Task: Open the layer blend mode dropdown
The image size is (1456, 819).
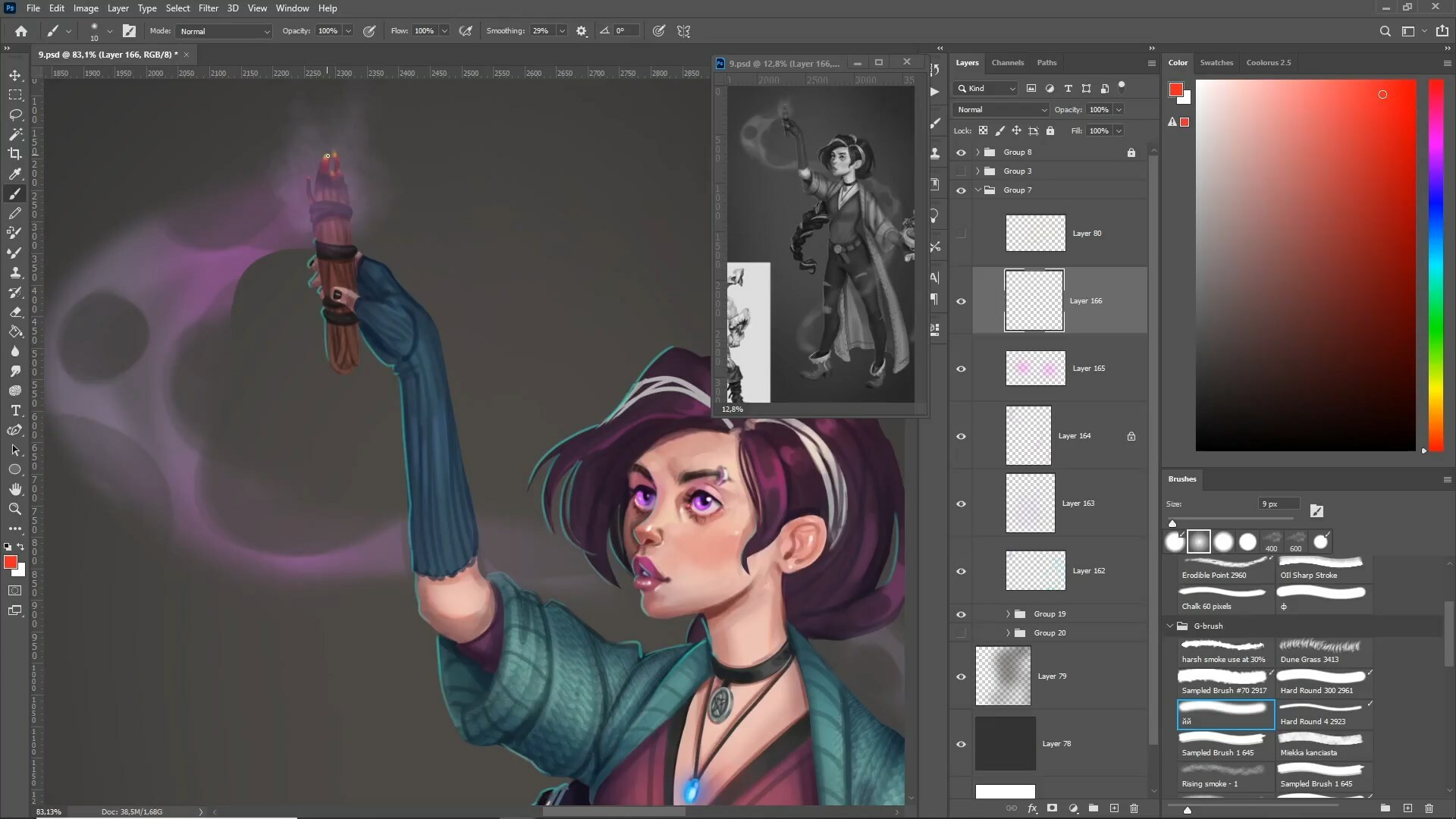Action: pyautogui.click(x=1000, y=110)
